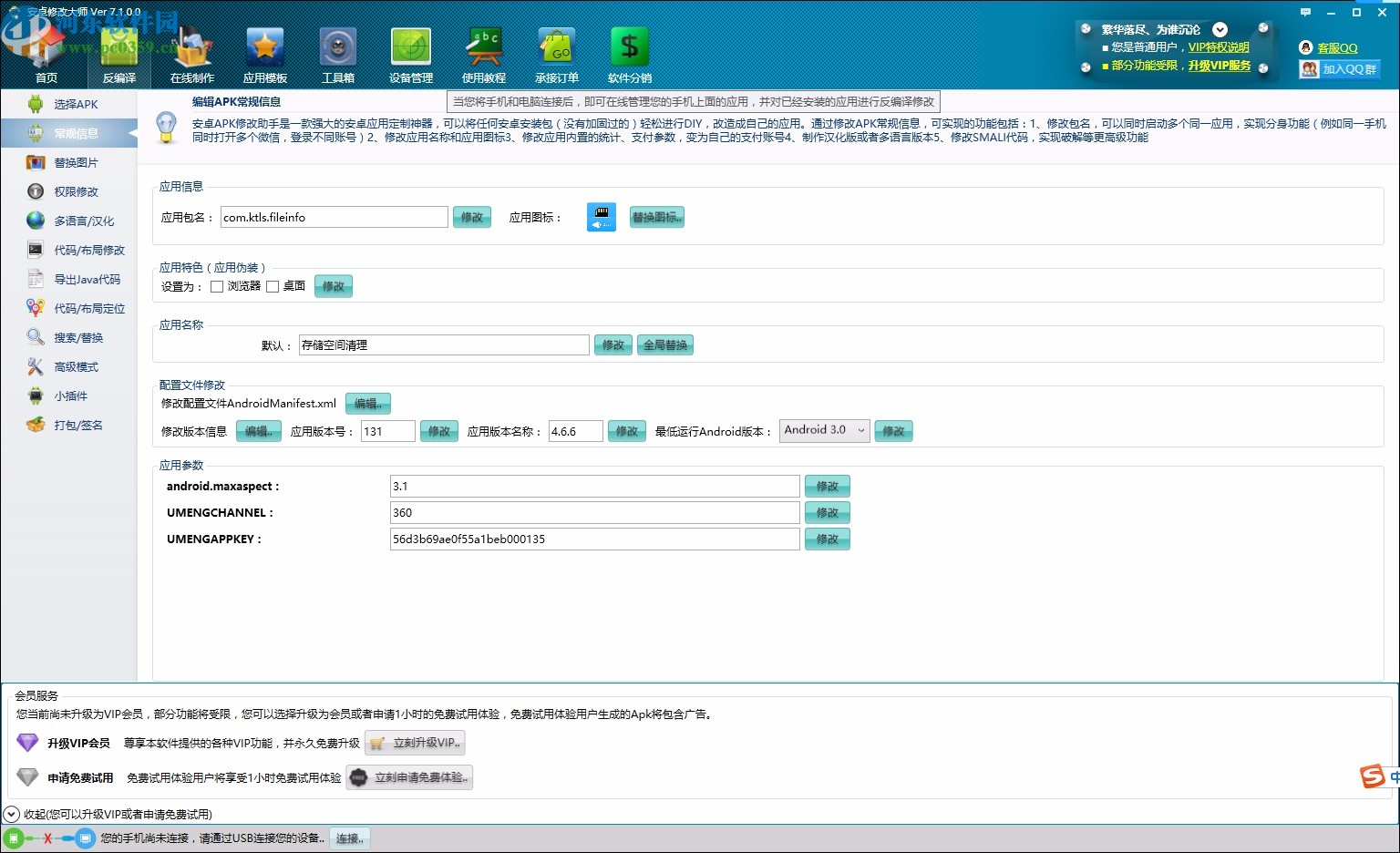Enable the 浏览器 checkbox
The height and width of the screenshot is (853, 1400).
[x=217, y=286]
